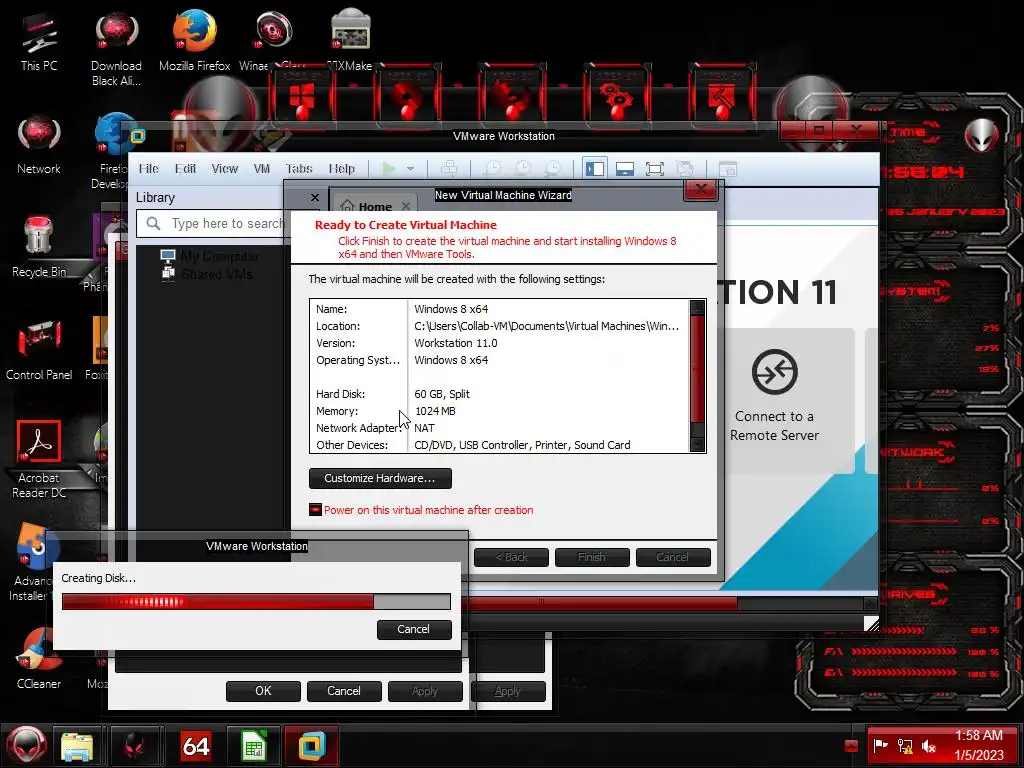Open the VM menu
This screenshot has width=1024, height=768.
click(262, 168)
